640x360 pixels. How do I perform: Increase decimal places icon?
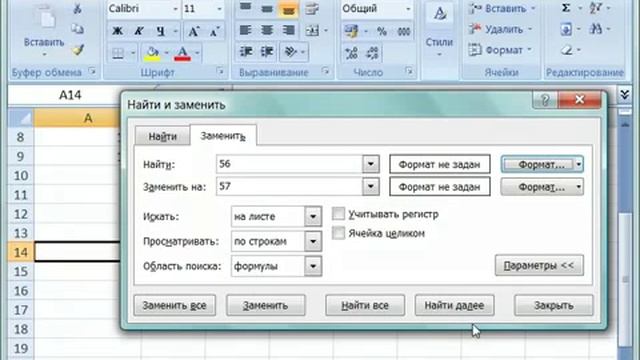(351, 53)
